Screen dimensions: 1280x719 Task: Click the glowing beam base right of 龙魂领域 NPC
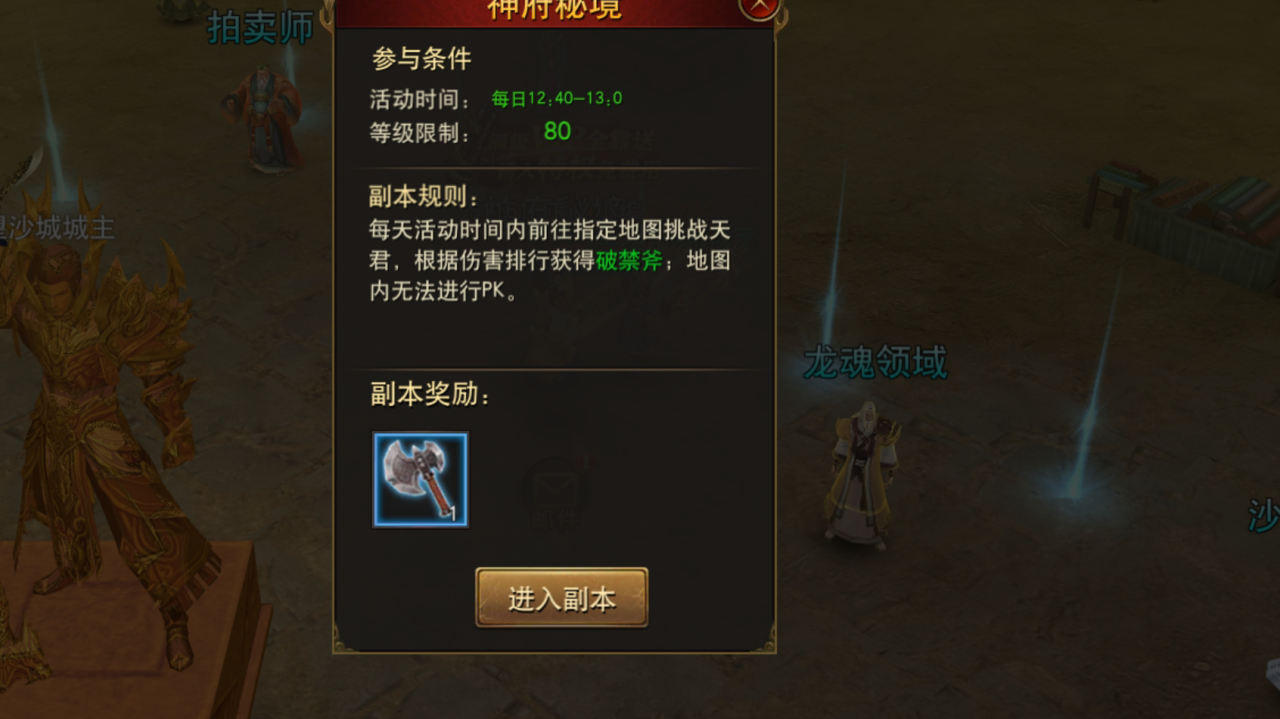[x=1073, y=487]
